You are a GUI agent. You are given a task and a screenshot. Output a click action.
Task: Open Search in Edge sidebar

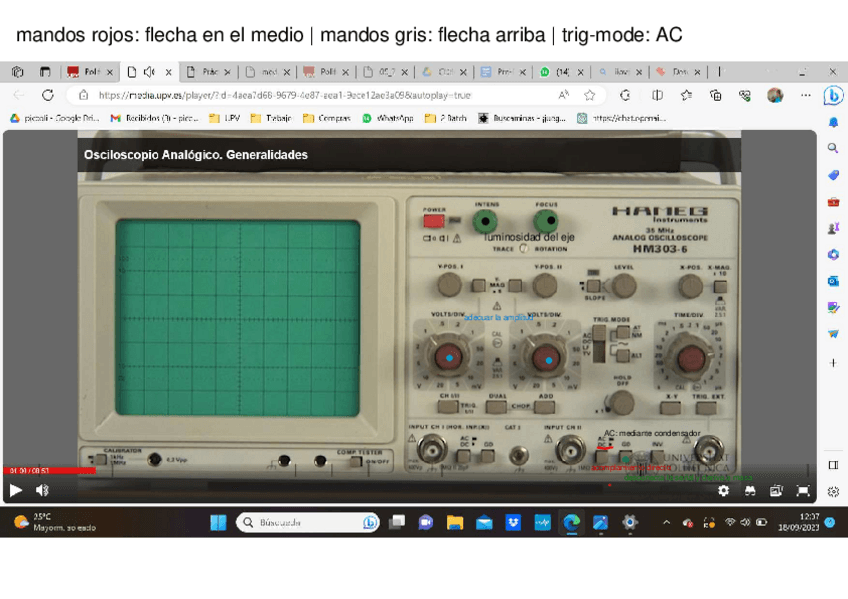click(833, 148)
